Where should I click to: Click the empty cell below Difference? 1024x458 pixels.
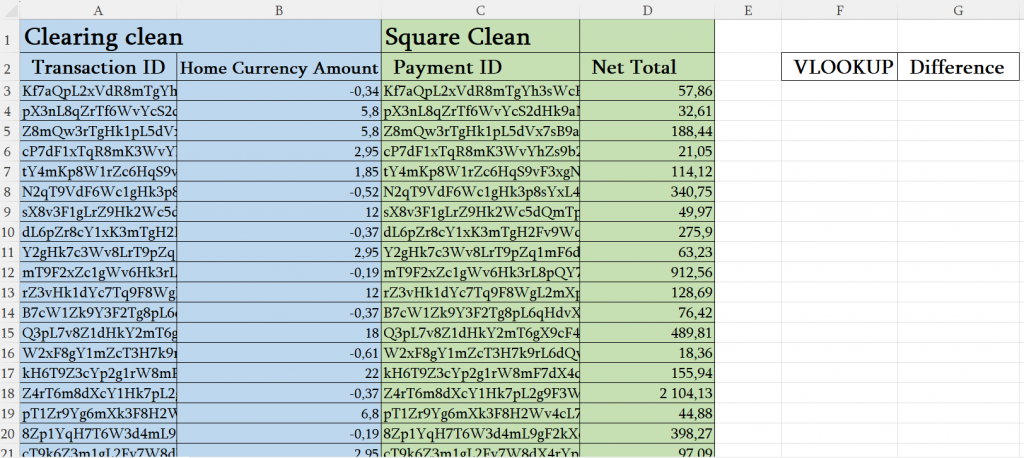click(957, 91)
